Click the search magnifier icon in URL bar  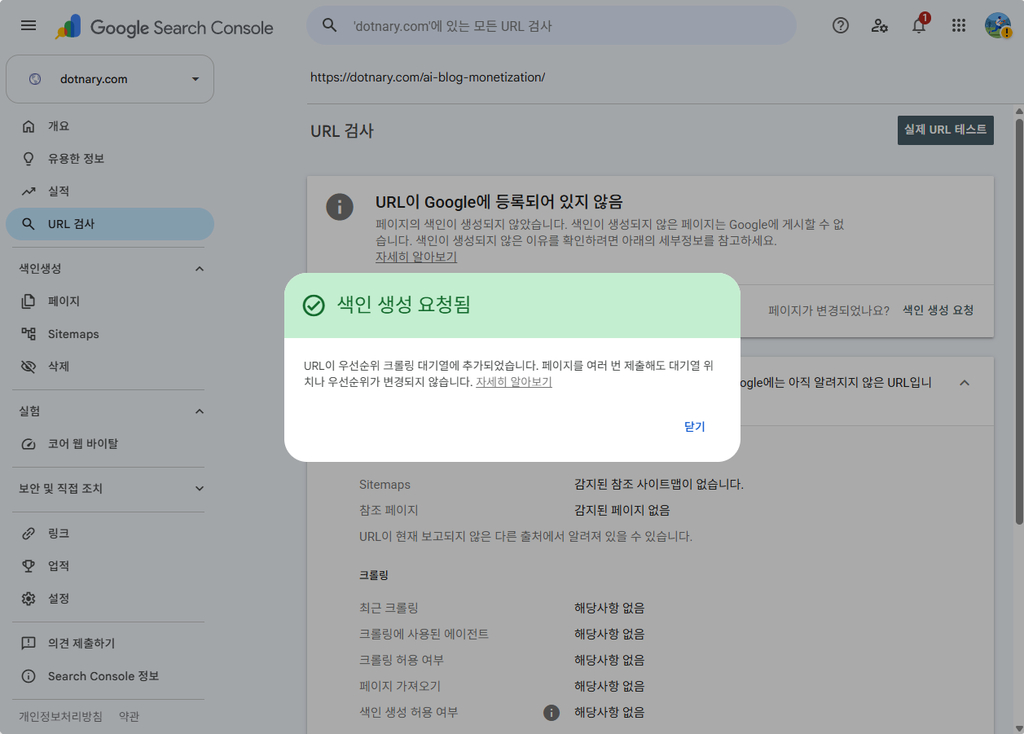330,26
